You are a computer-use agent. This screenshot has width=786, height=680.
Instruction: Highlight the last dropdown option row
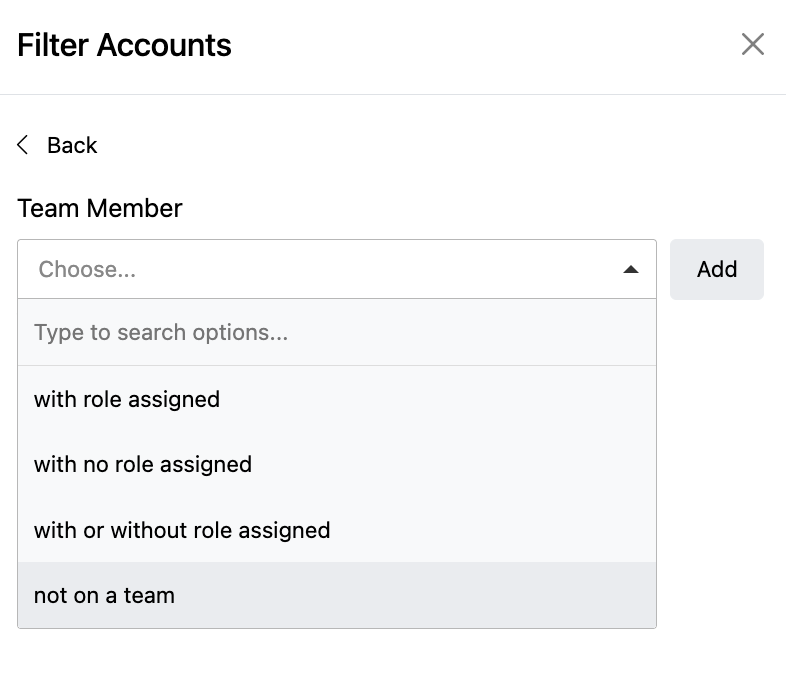(336, 595)
